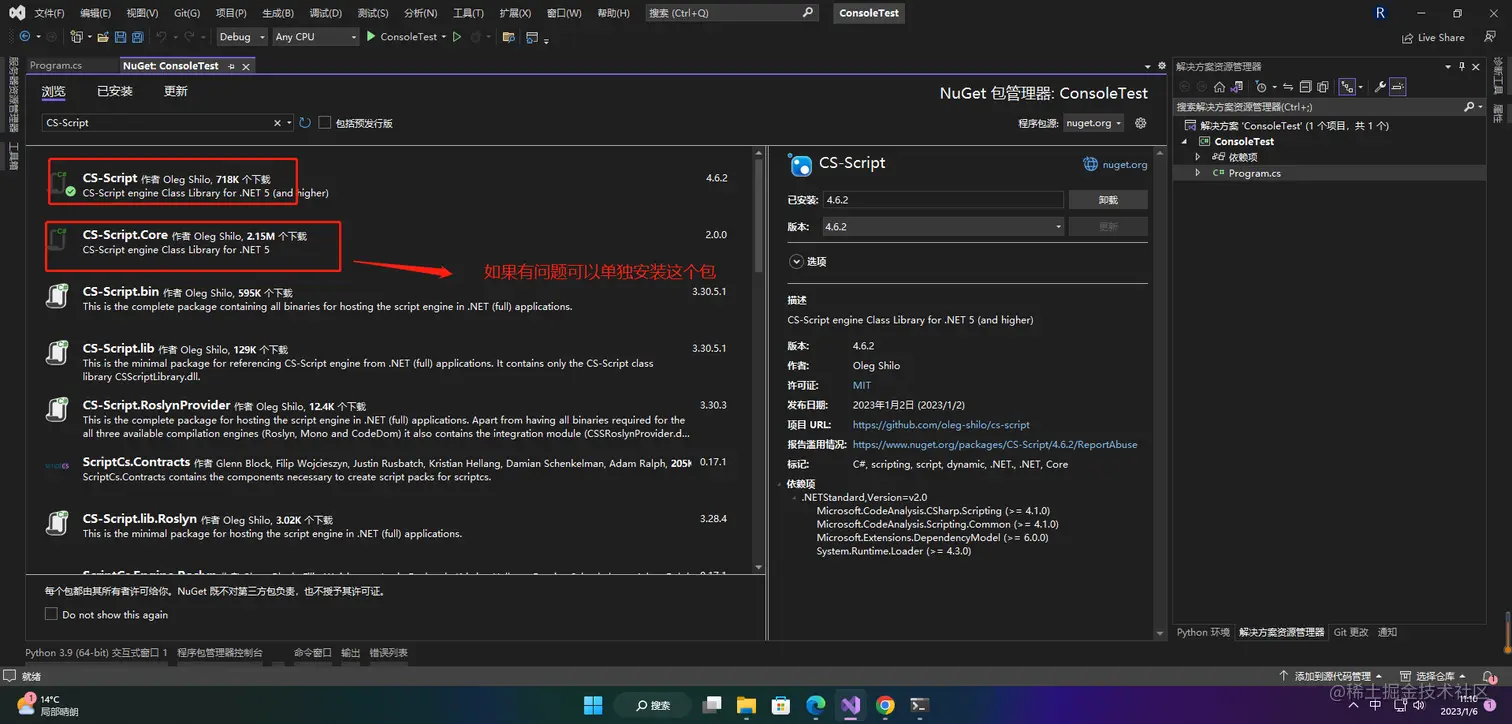Open File Explorer from the taskbar
The height and width of the screenshot is (724, 1512).
[x=747, y=705]
